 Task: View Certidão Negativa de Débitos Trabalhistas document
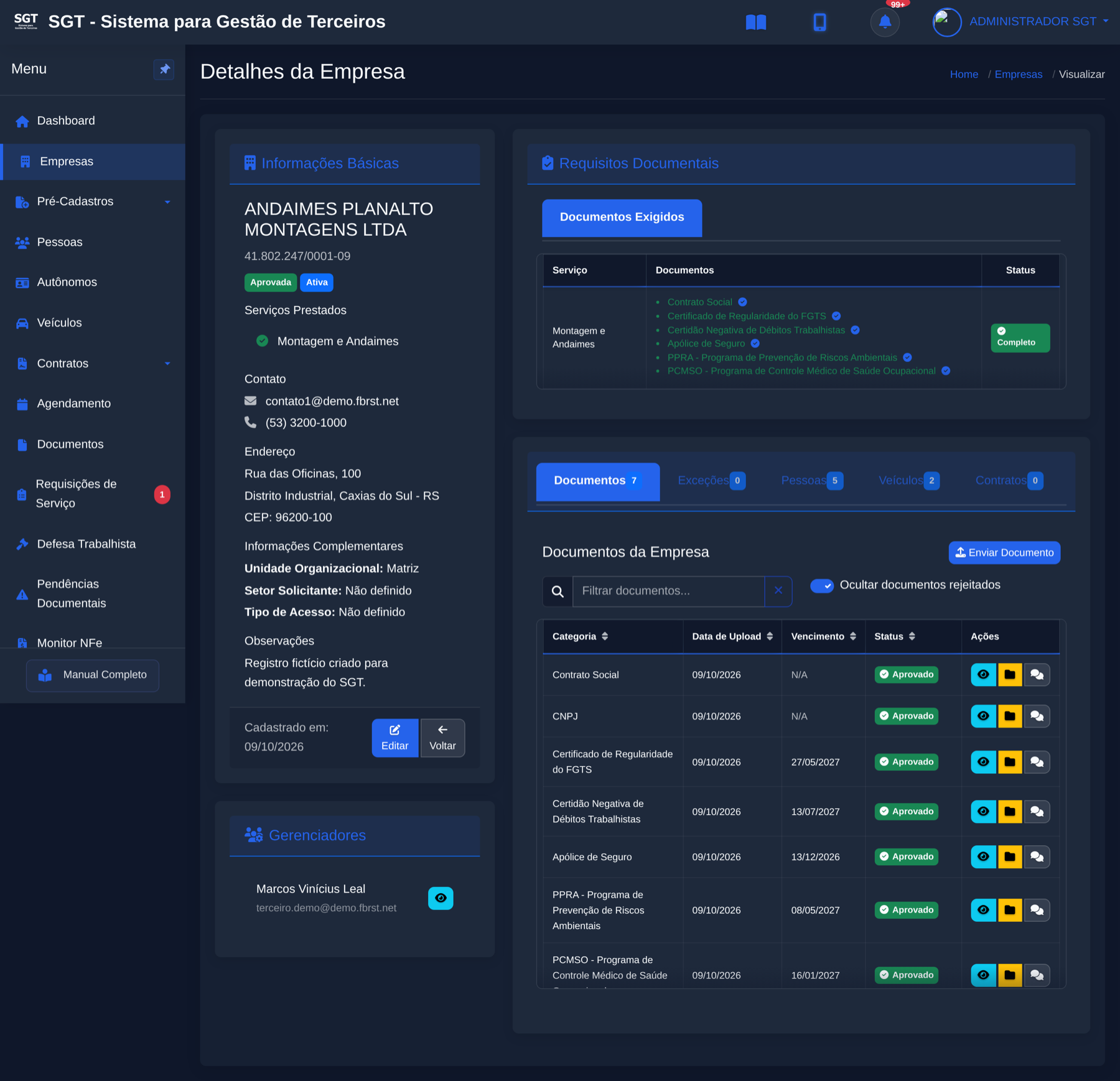pyautogui.click(x=983, y=812)
